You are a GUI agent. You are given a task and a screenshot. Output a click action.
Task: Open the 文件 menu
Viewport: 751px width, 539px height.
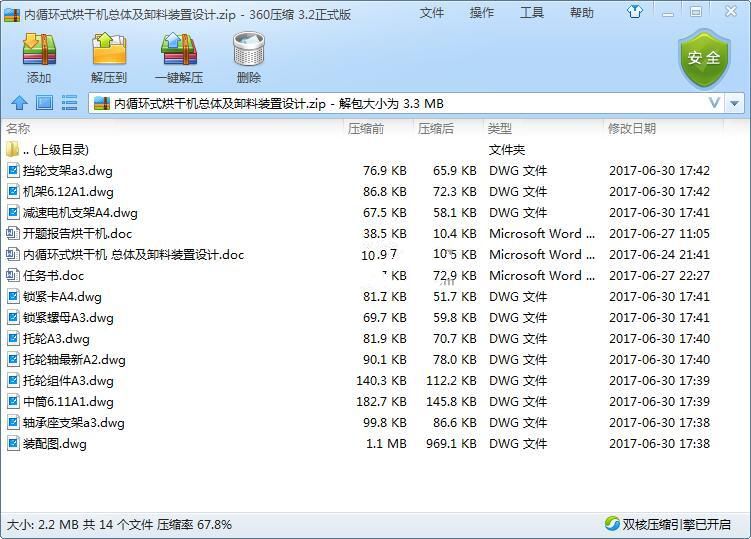tap(432, 13)
